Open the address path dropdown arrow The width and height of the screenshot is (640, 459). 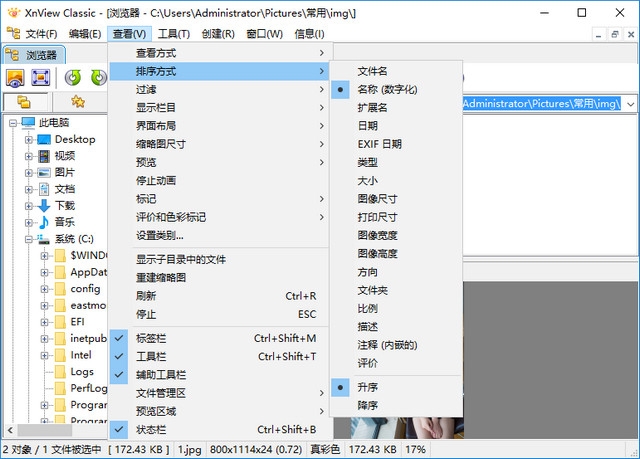pyautogui.click(x=630, y=104)
